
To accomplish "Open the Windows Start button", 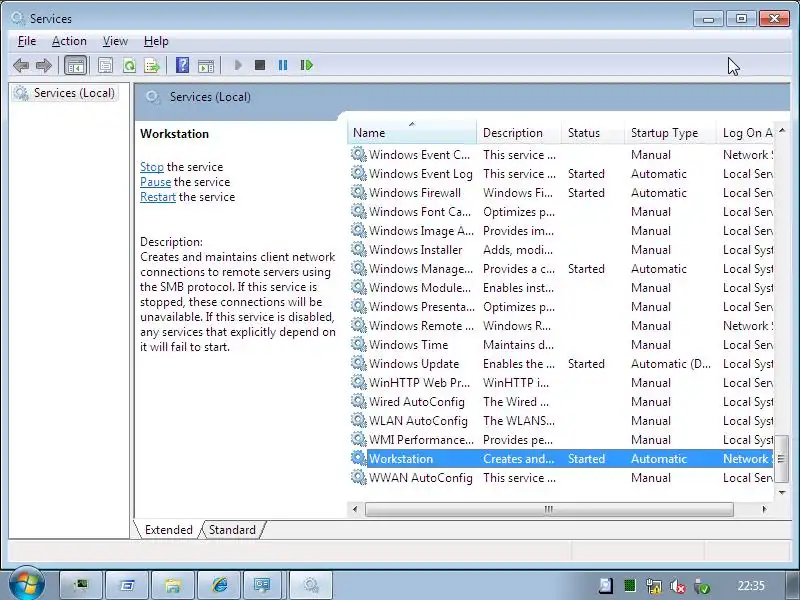I will tap(26, 584).
